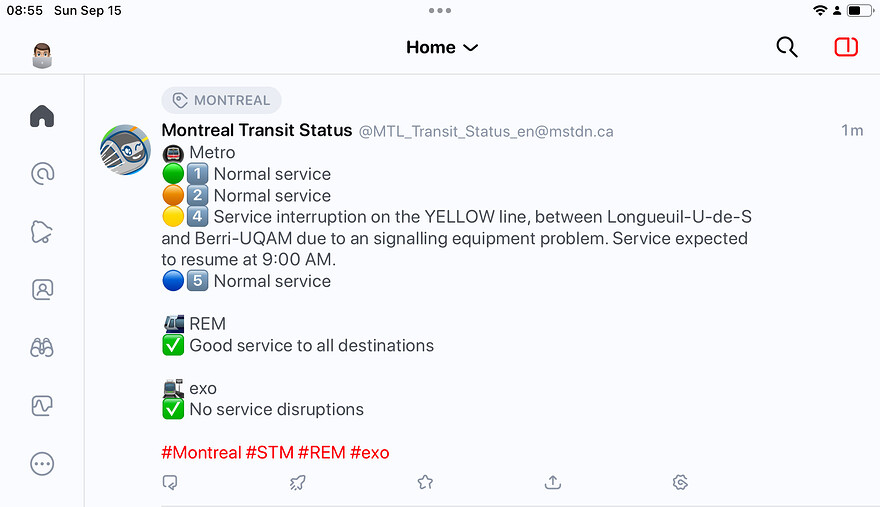
Task: Boost the post with rocket icon
Action: pos(297,482)
